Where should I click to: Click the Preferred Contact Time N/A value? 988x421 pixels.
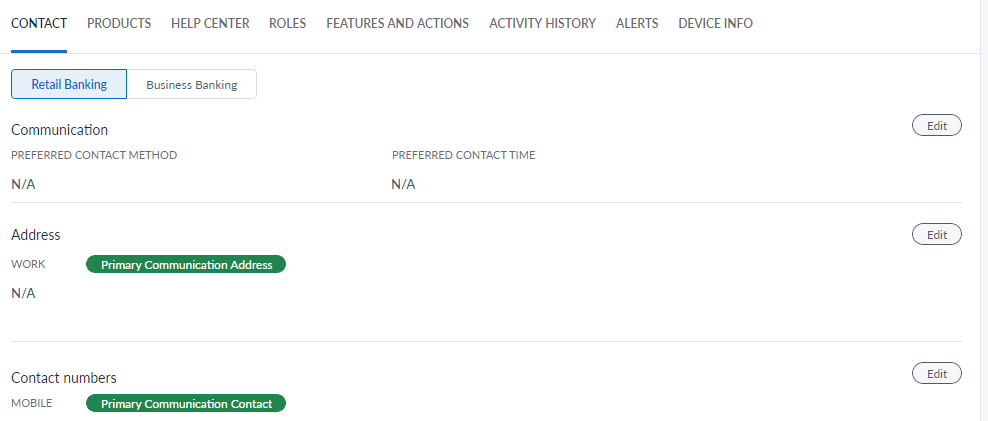point(403,184)
